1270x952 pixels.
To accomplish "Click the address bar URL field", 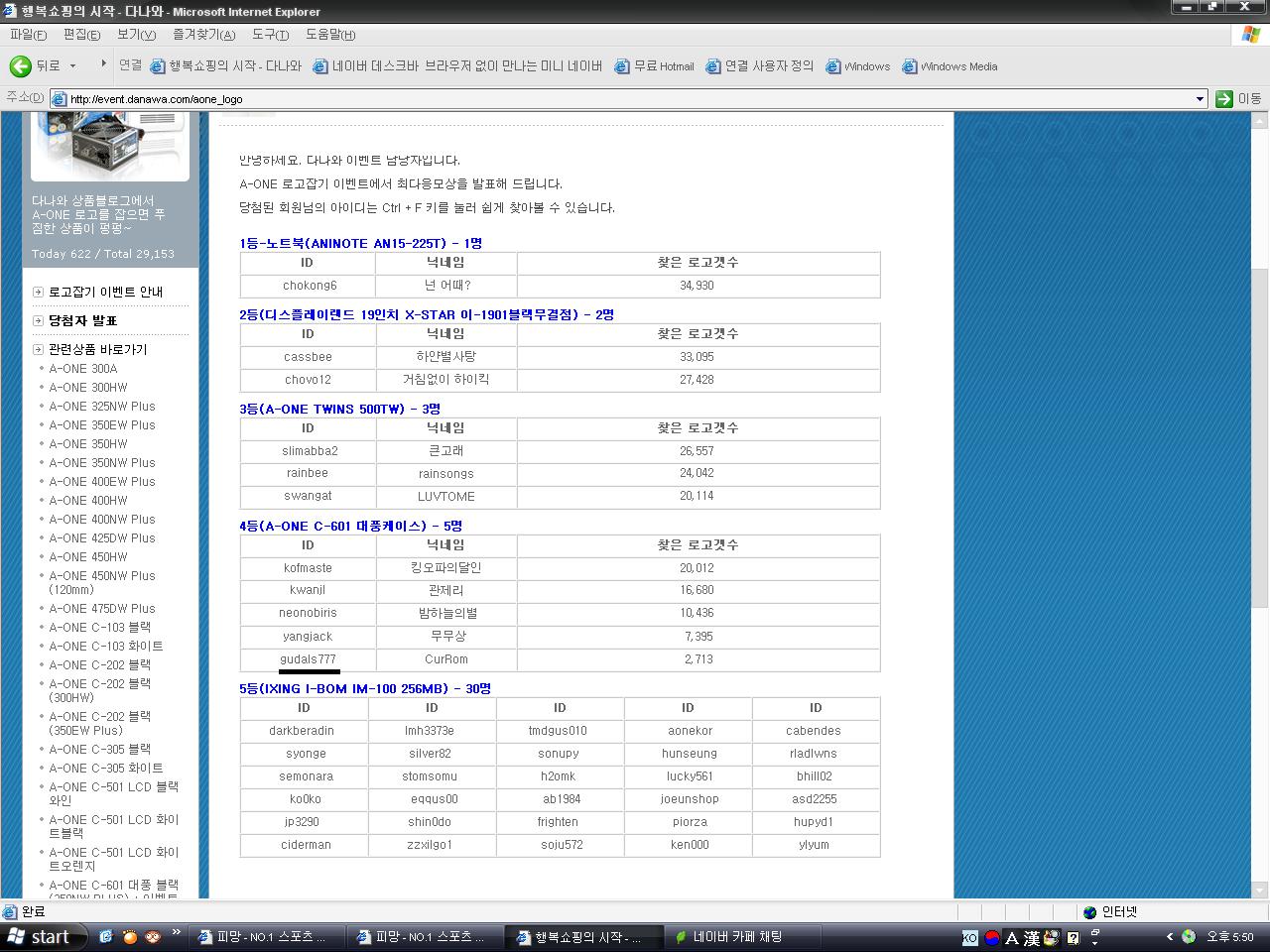I will pyautogui.click(x=629, y=98).
